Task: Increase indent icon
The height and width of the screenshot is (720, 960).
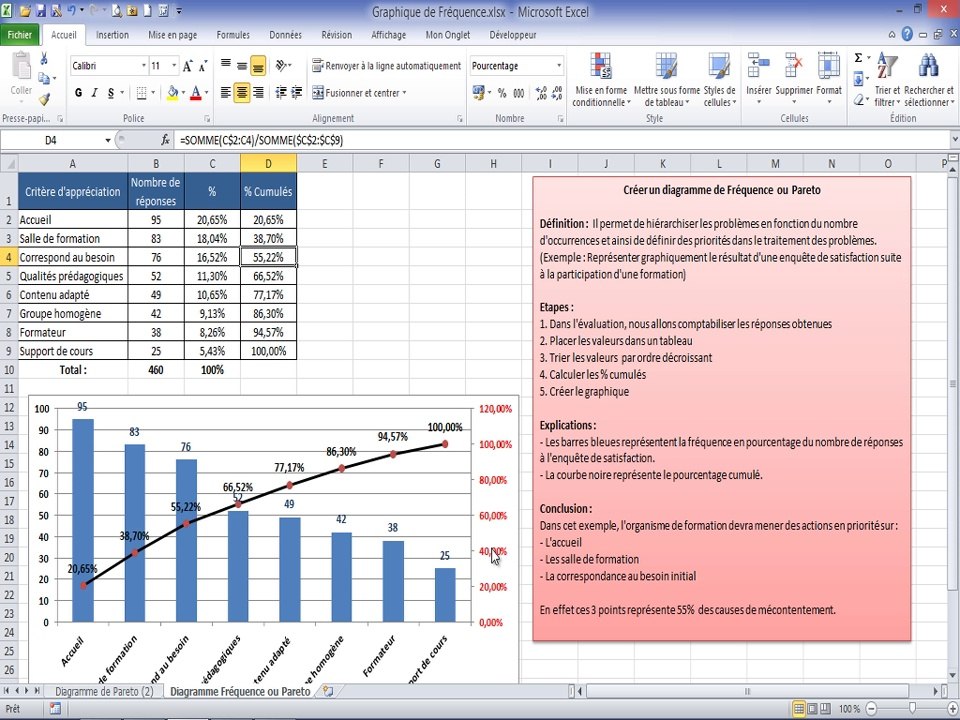Action: coord(297,93)
